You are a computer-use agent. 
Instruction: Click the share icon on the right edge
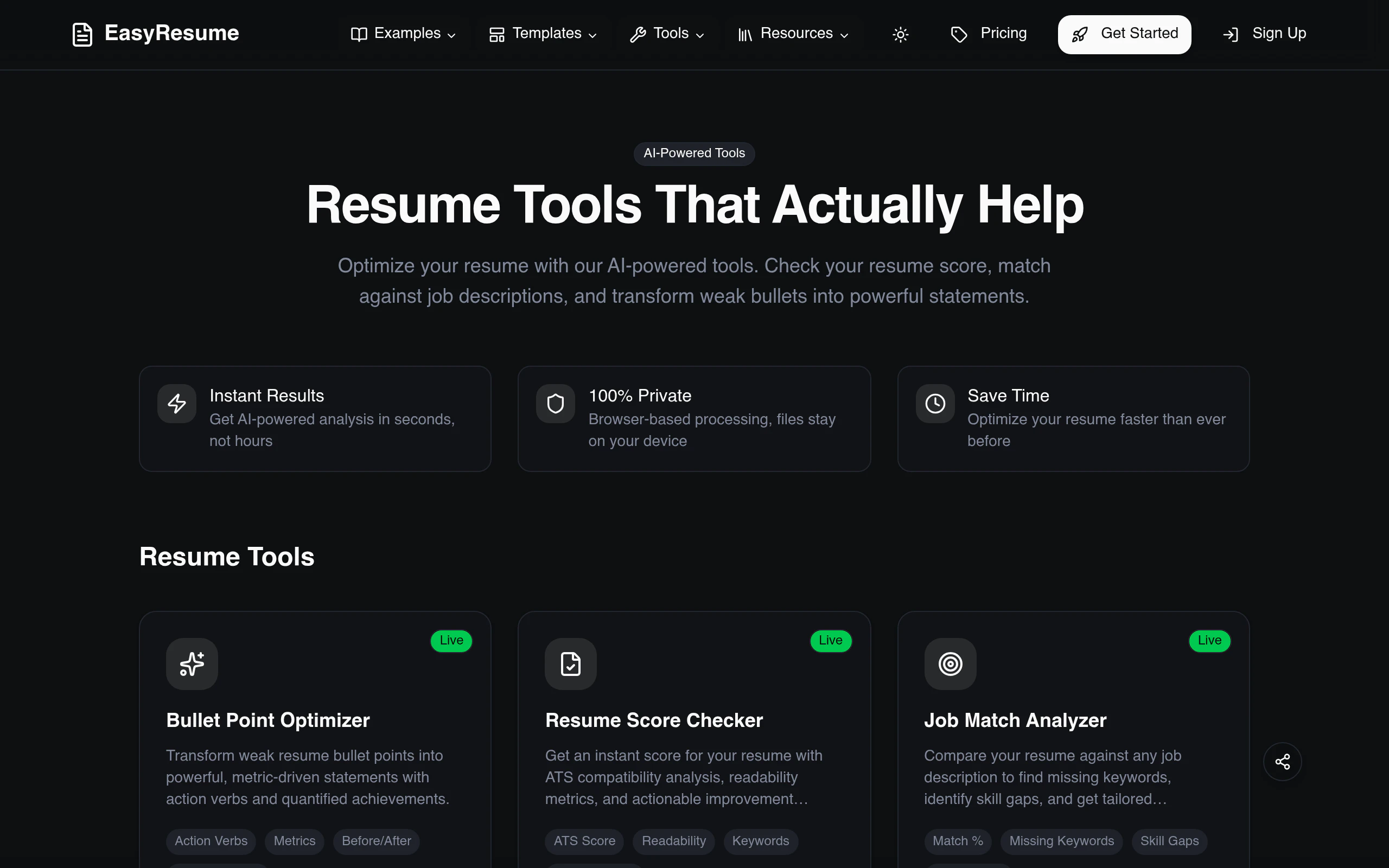coord(1283,761)
